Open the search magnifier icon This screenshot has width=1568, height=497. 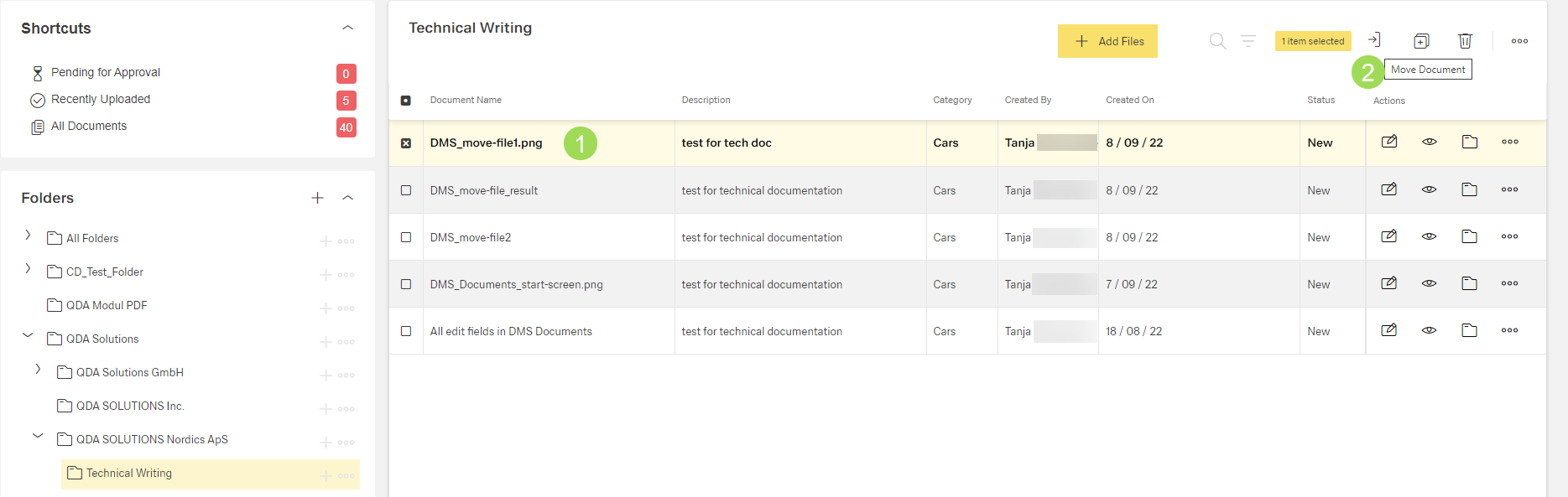point(1217,41)
